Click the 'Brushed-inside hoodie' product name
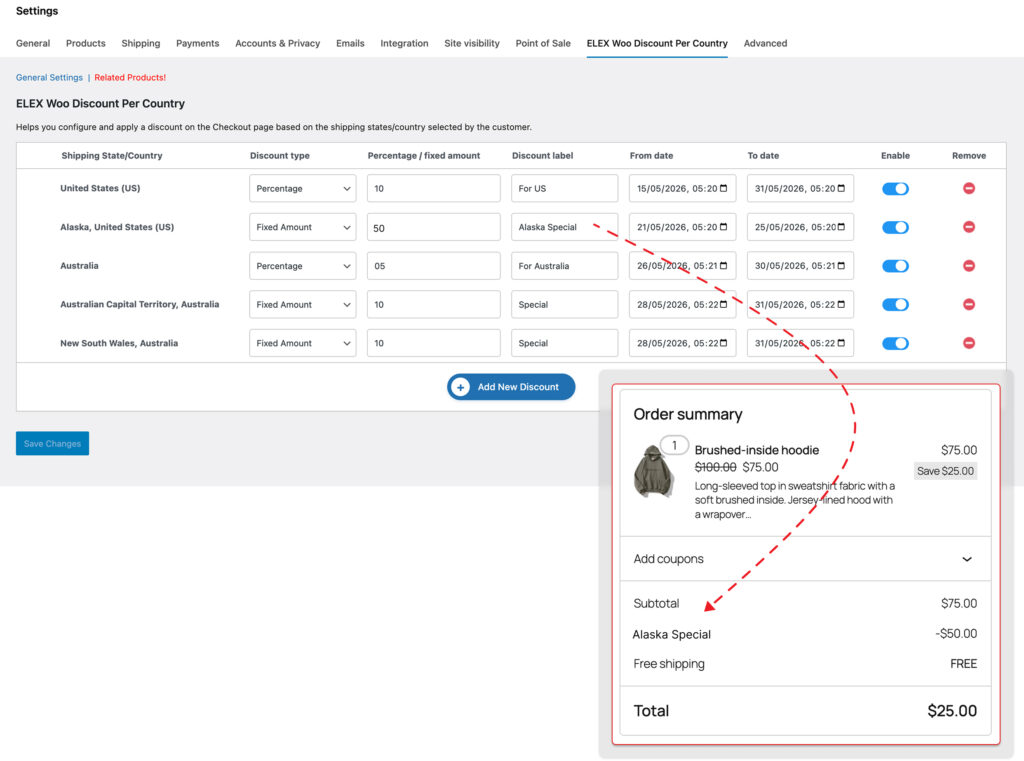The height and width of the screenshot is (761, 1024). pos(756,450)
